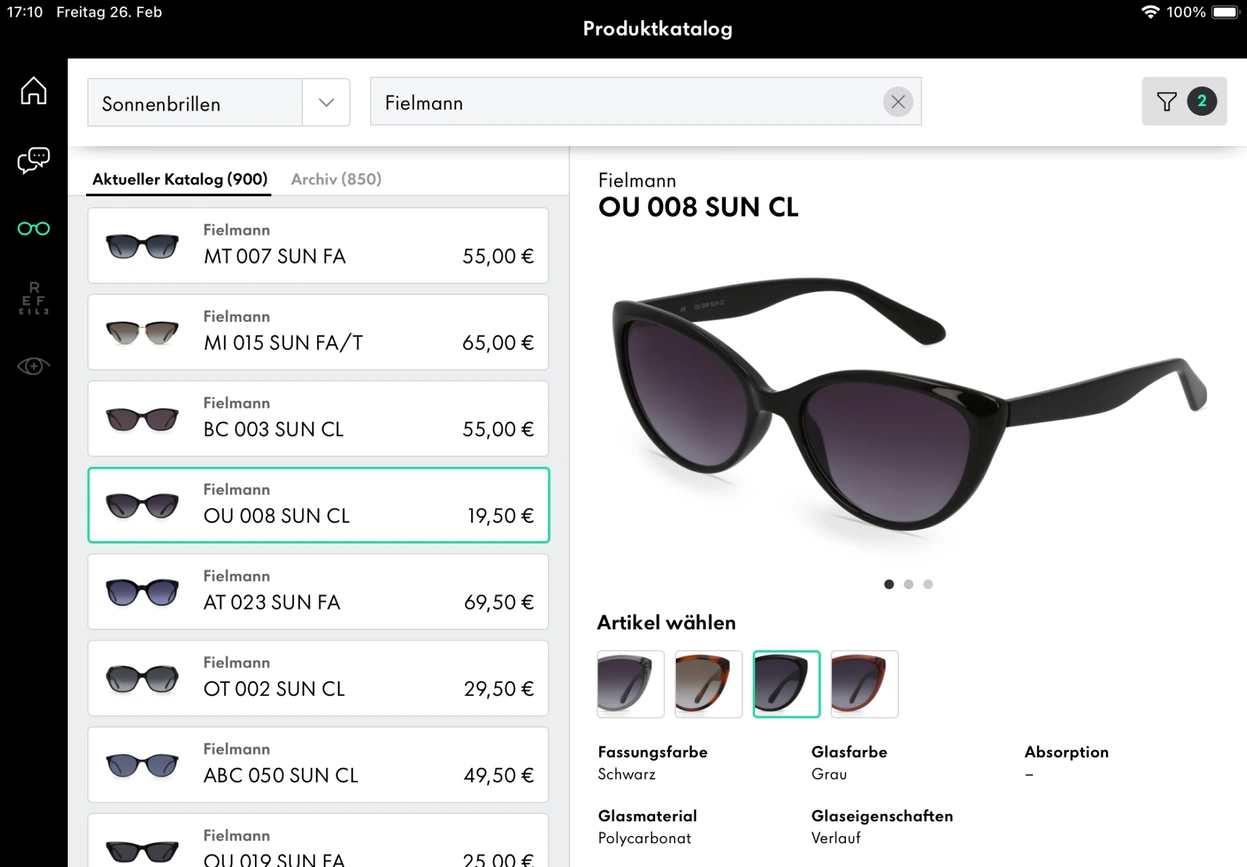This screenshot has height=867, width=1247.
Task: Clear the Fielmann search text
Action: pyautogui.click(x=898, y=102)
